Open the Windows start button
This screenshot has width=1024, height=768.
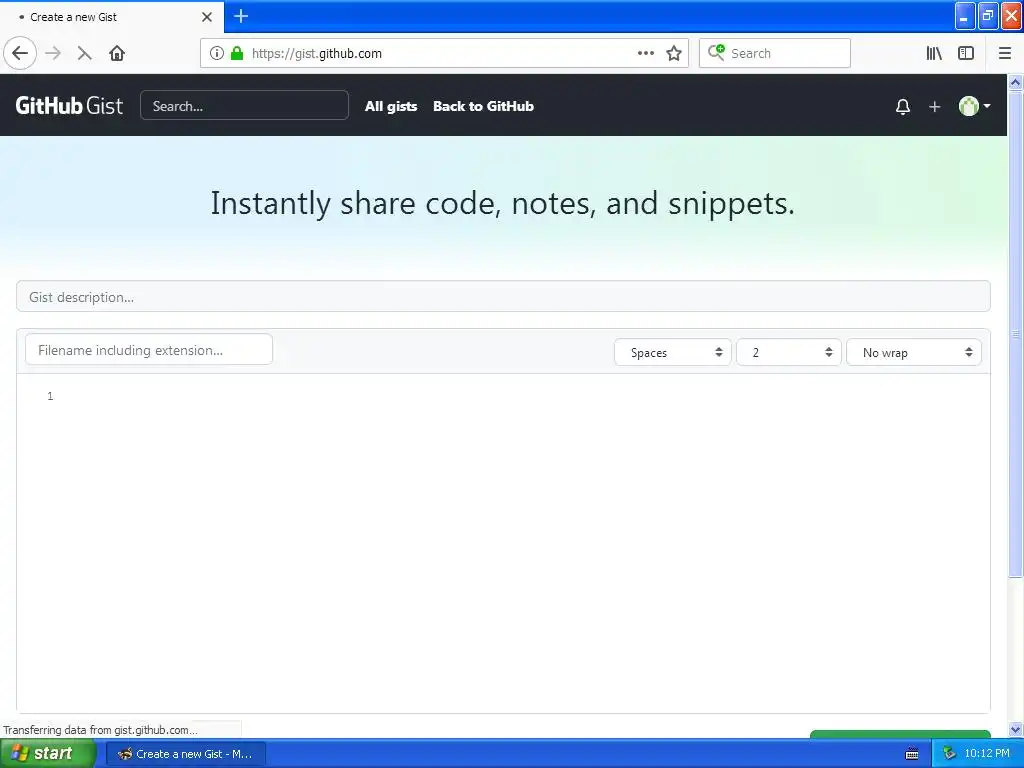[48, 754]
